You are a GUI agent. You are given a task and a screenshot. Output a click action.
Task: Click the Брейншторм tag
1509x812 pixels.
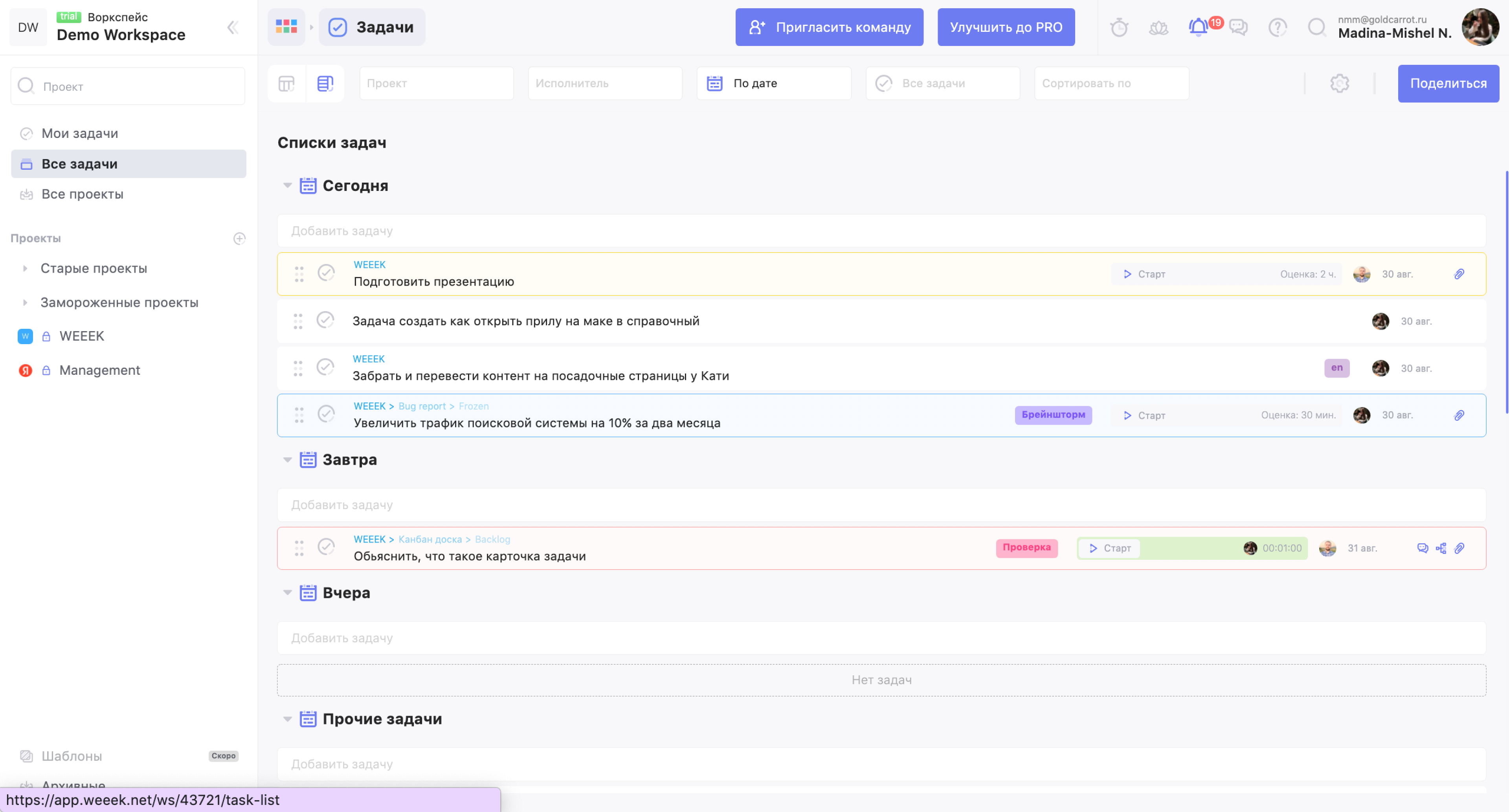(x=1053, y=414)
